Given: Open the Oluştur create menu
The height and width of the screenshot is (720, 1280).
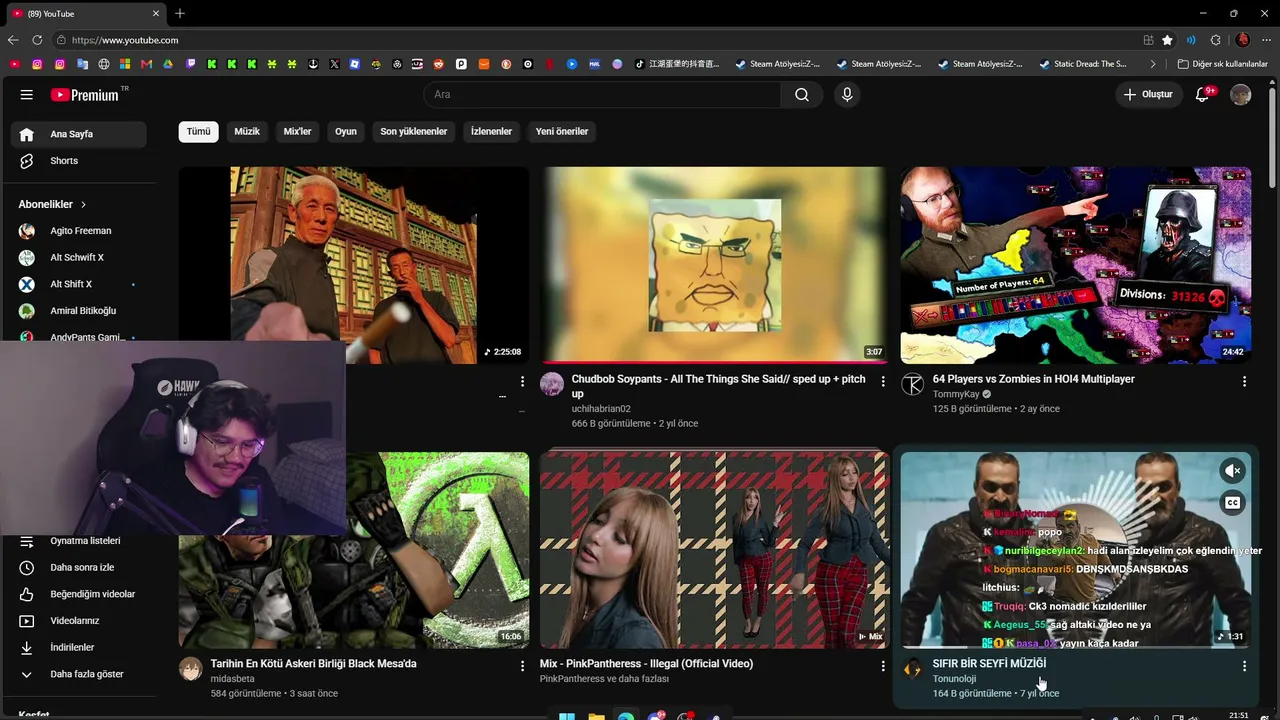Looking at the screenshot, I should point(1148,95).
